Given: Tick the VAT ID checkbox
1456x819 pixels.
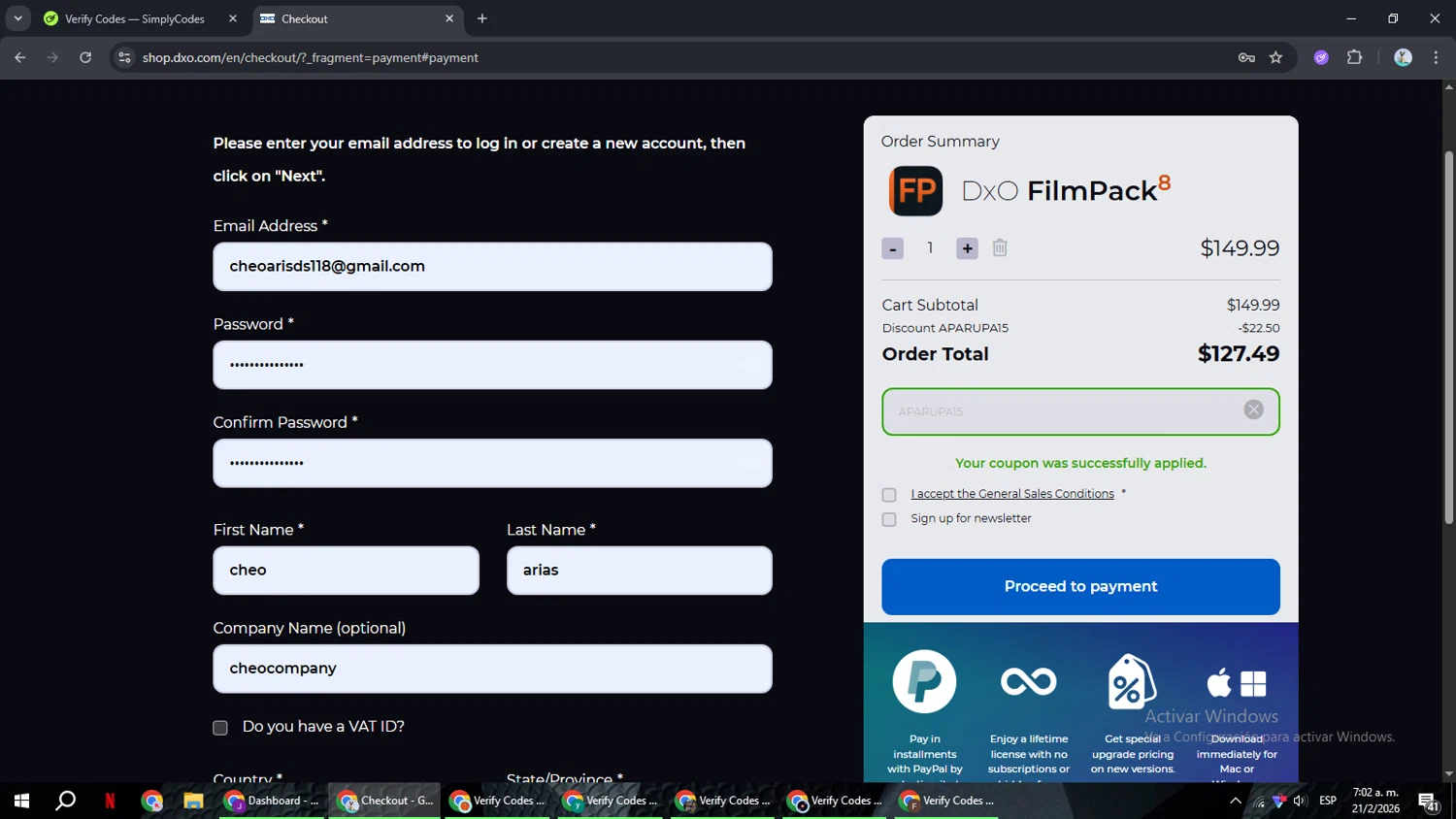Looking at the screenshot, I should 220,728.
